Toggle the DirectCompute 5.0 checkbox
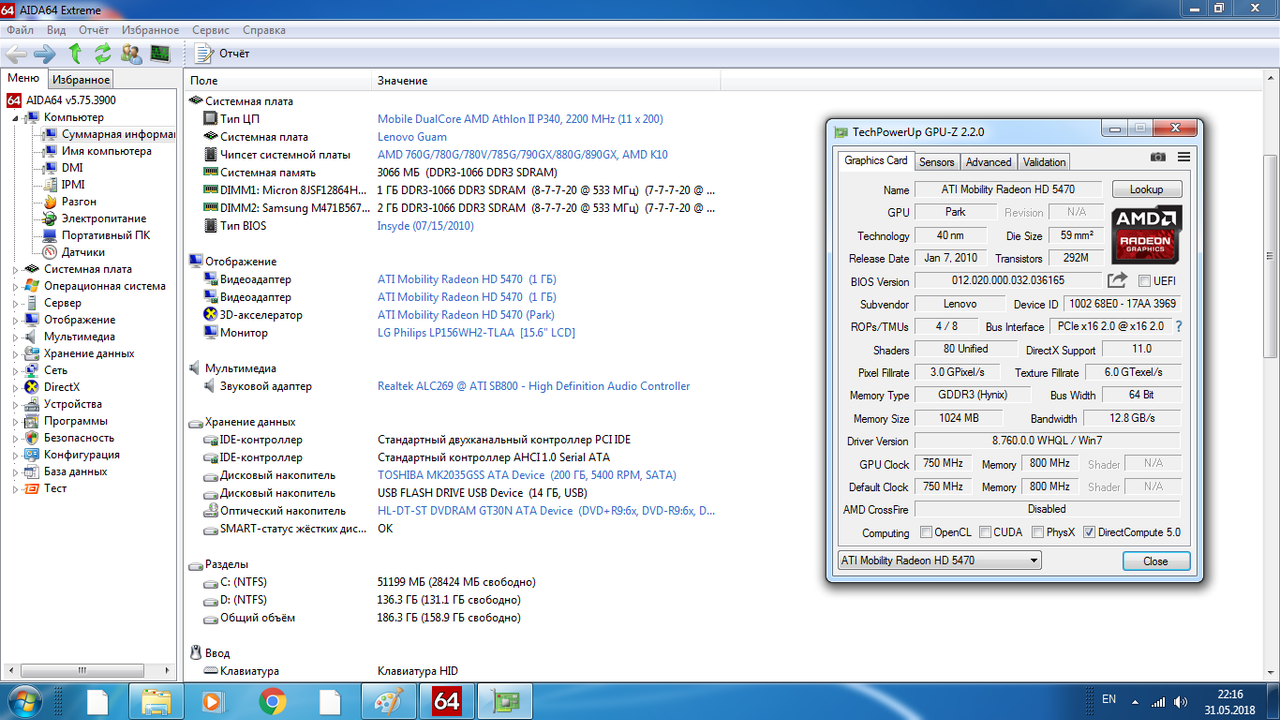This screenshot has height=720, width=1280. coord(1089,532)
